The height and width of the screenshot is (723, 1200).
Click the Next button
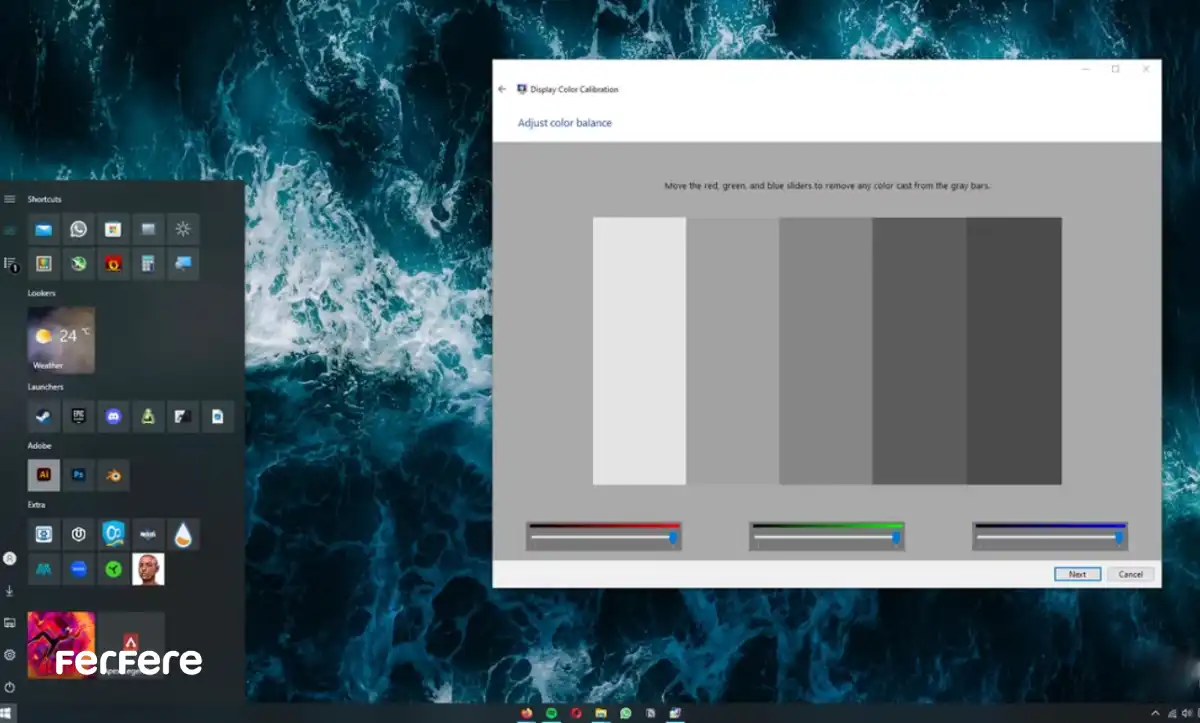click(x=1077, y=574)
